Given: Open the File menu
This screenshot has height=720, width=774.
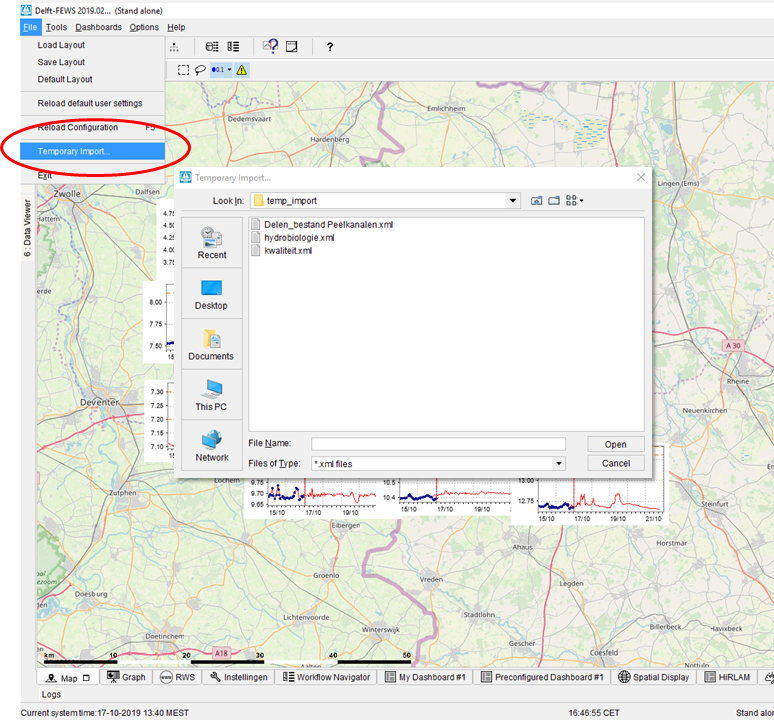Looking at the screenshot, I should pyautogui.click(x=30, y=27).
